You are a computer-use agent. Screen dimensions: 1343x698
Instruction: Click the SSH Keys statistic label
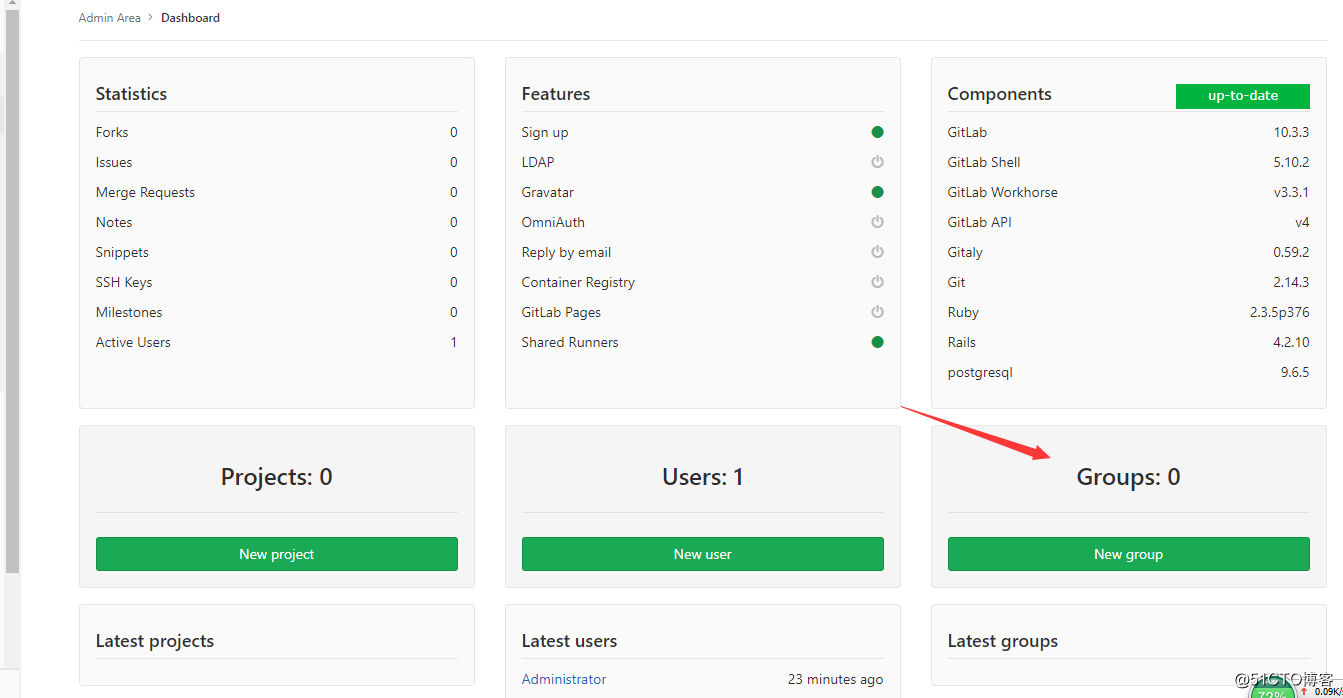[124, 282]
